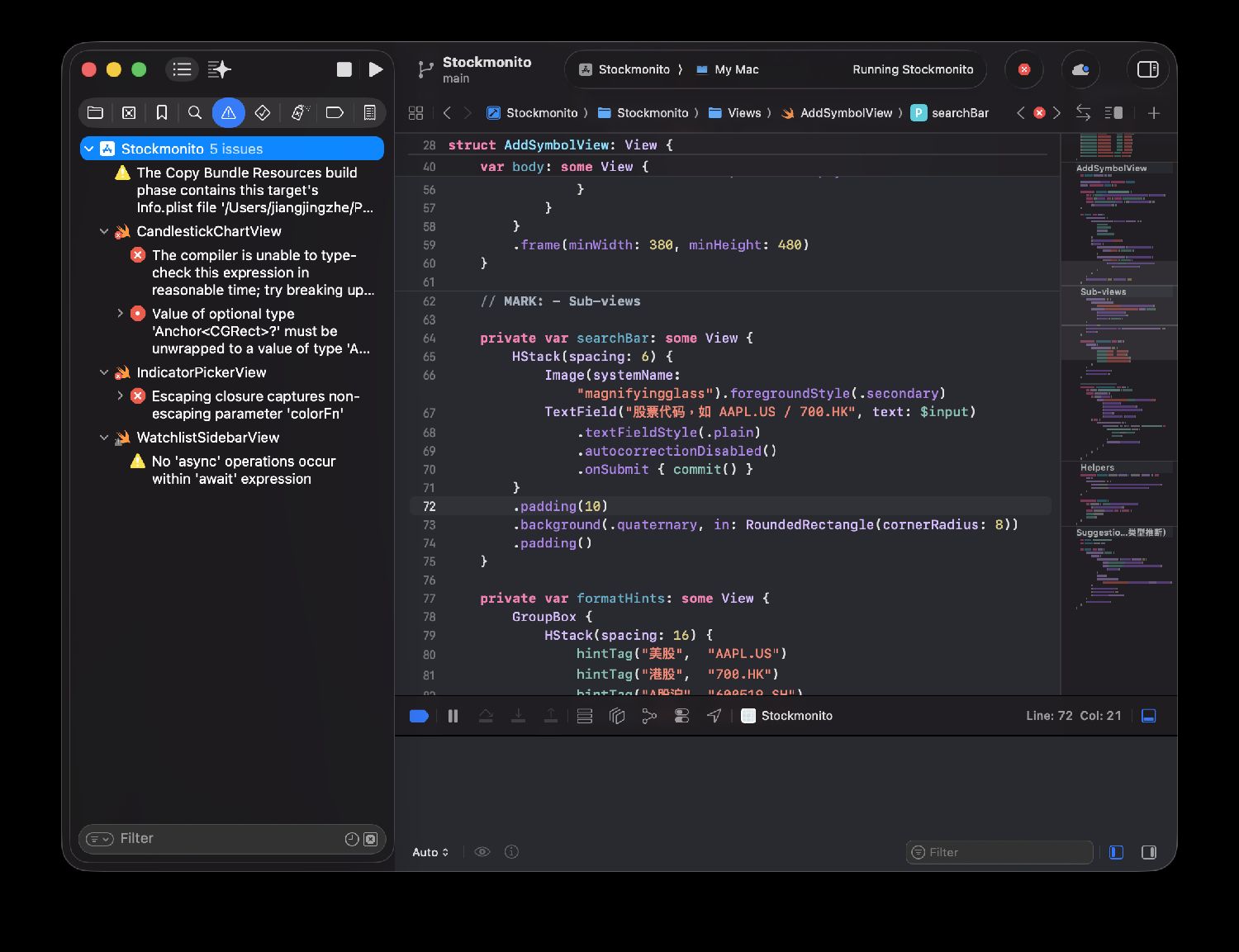Click the Views folder breadcrumb

coord(743,113)
